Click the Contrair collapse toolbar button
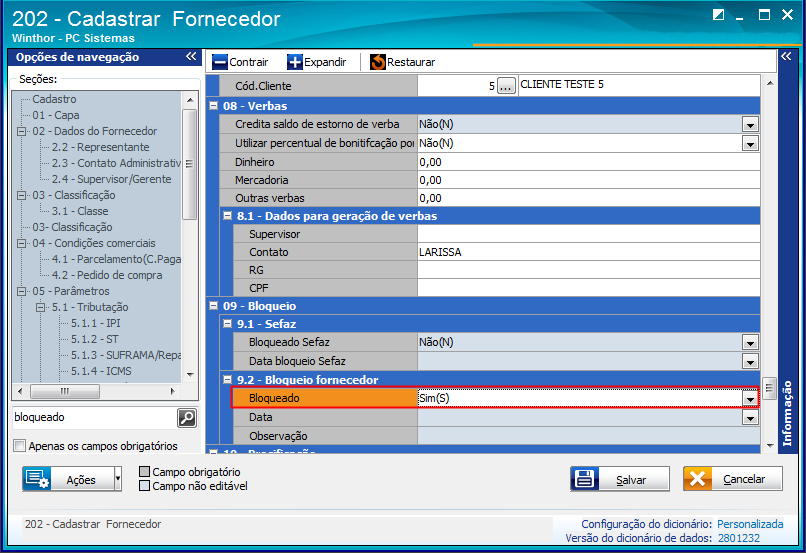Image resolution: width=806 pixels, height=553 pixels. pos(240,62)
